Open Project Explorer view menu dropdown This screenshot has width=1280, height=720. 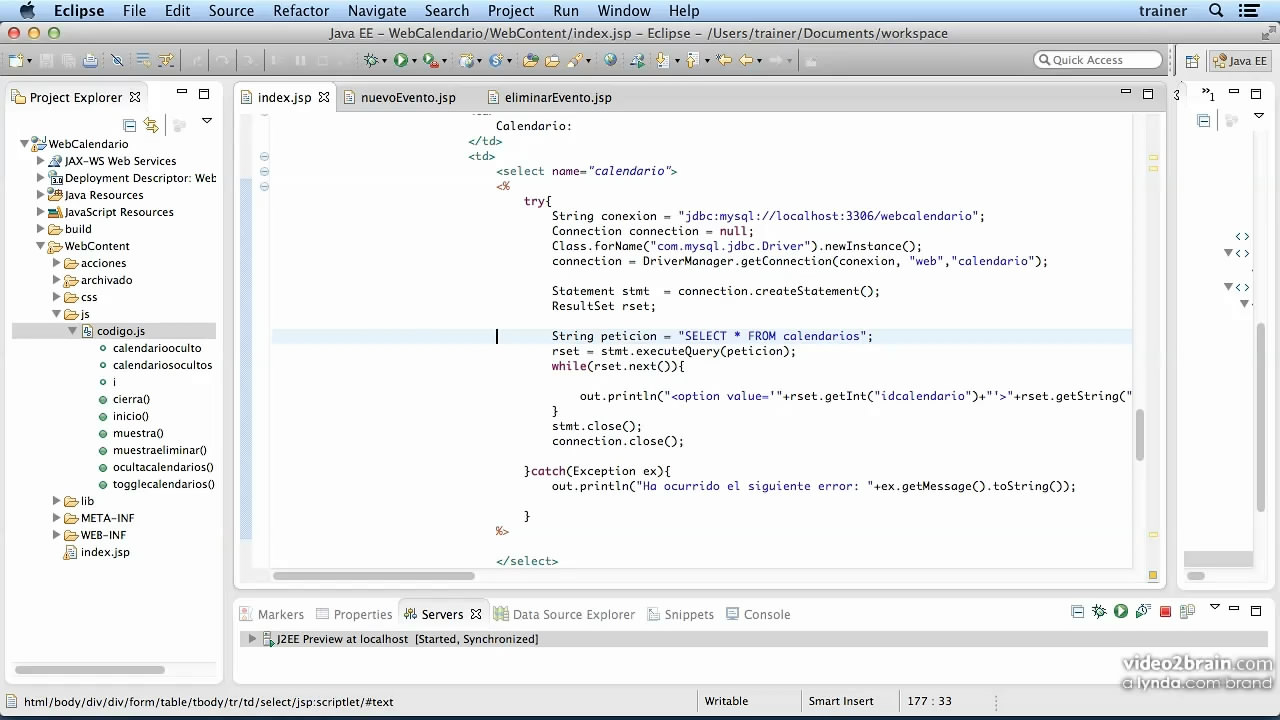click(x=207, y=121)
